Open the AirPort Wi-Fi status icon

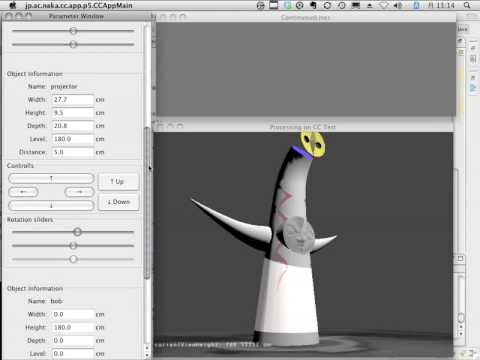point(384,5)
